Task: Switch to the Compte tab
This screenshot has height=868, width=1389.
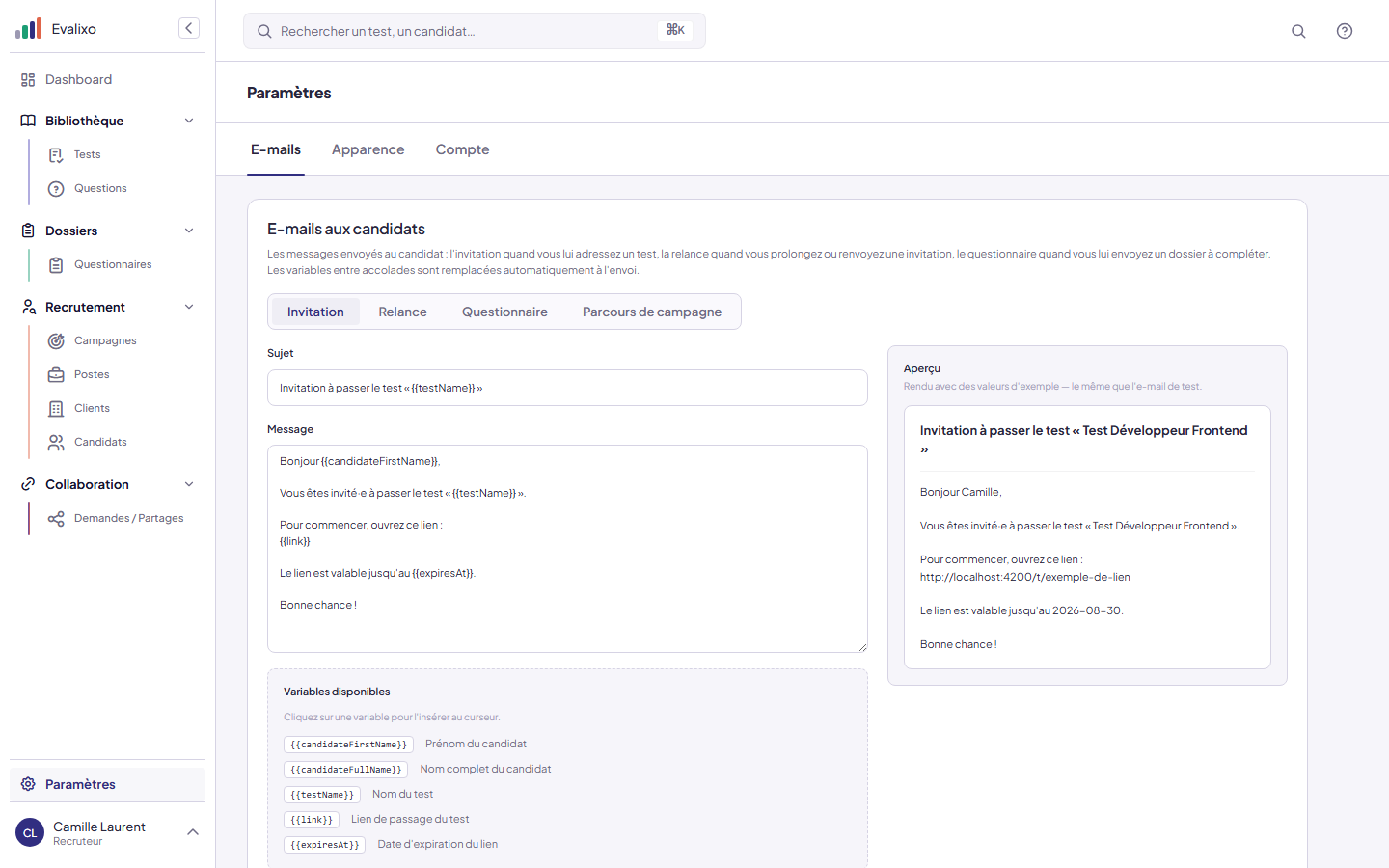Action: pos(463,149)
